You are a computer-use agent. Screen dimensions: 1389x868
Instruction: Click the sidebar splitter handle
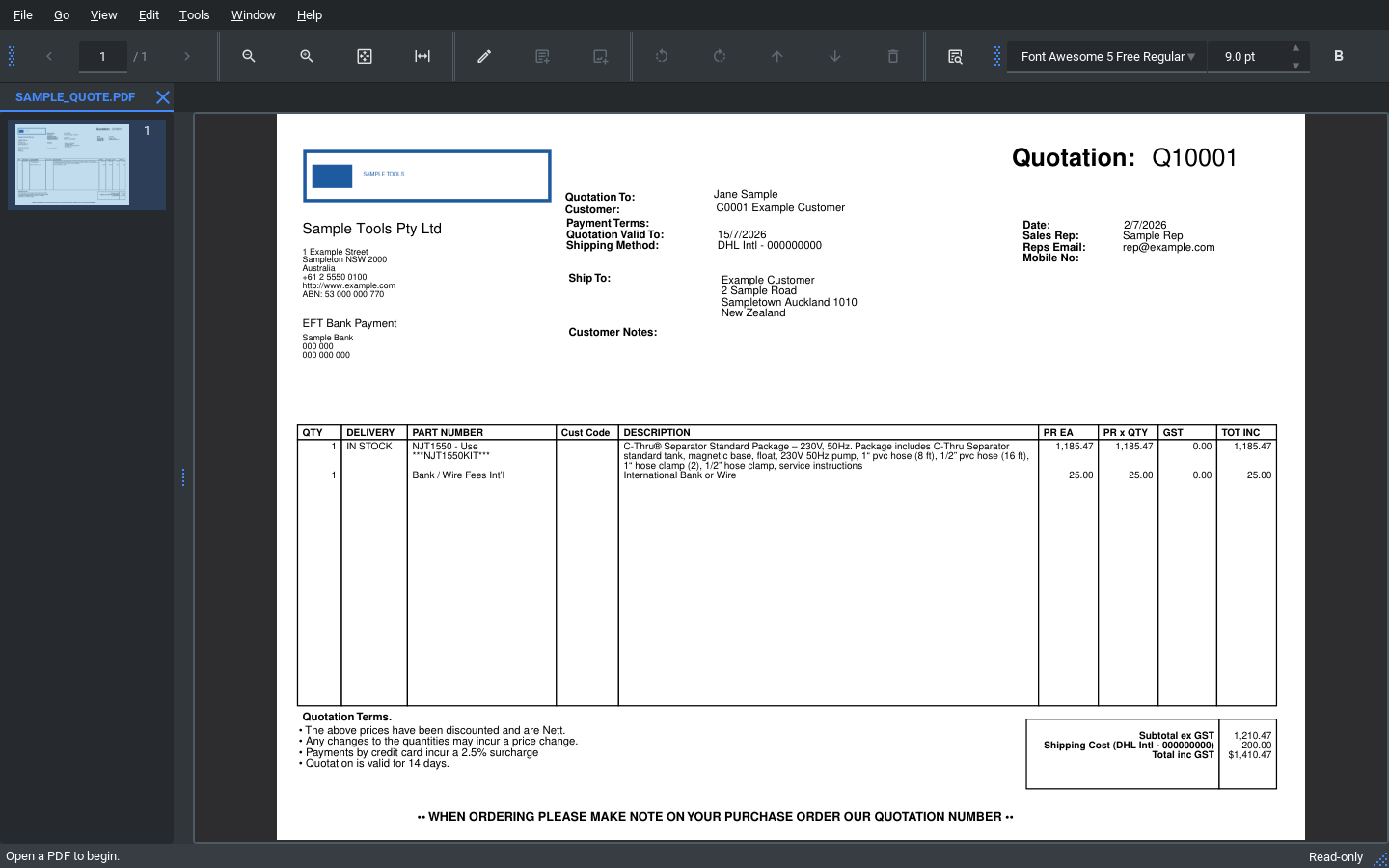tap(183, 477)
